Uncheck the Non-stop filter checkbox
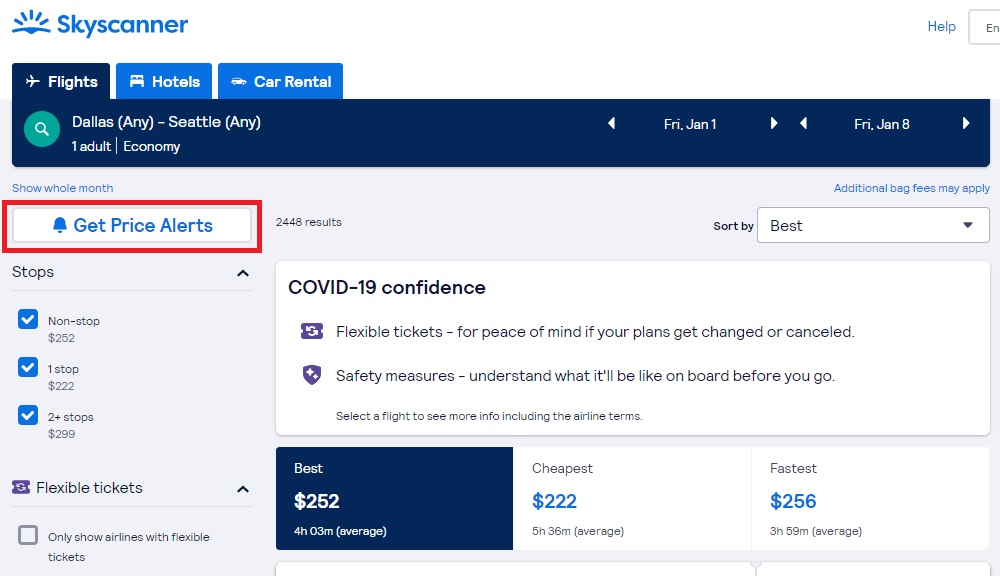1000x576 pixels. 28,319
